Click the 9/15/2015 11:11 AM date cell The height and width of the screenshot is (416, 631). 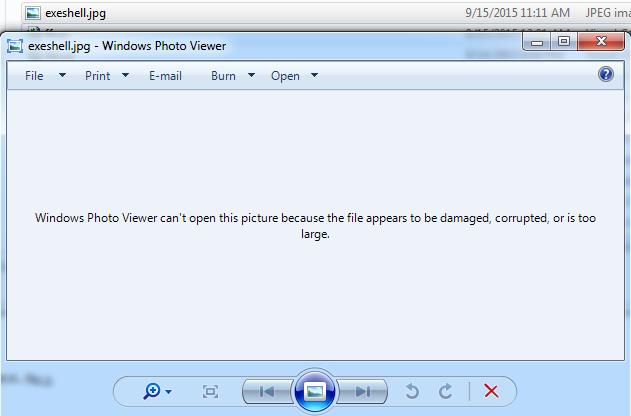(x=518, y=13)
